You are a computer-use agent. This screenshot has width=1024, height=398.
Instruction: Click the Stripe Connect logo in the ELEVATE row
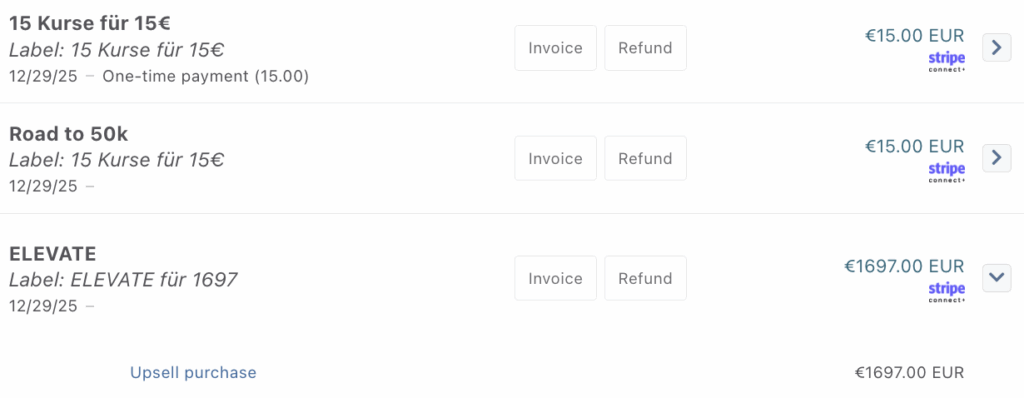[x=946, y=292]
